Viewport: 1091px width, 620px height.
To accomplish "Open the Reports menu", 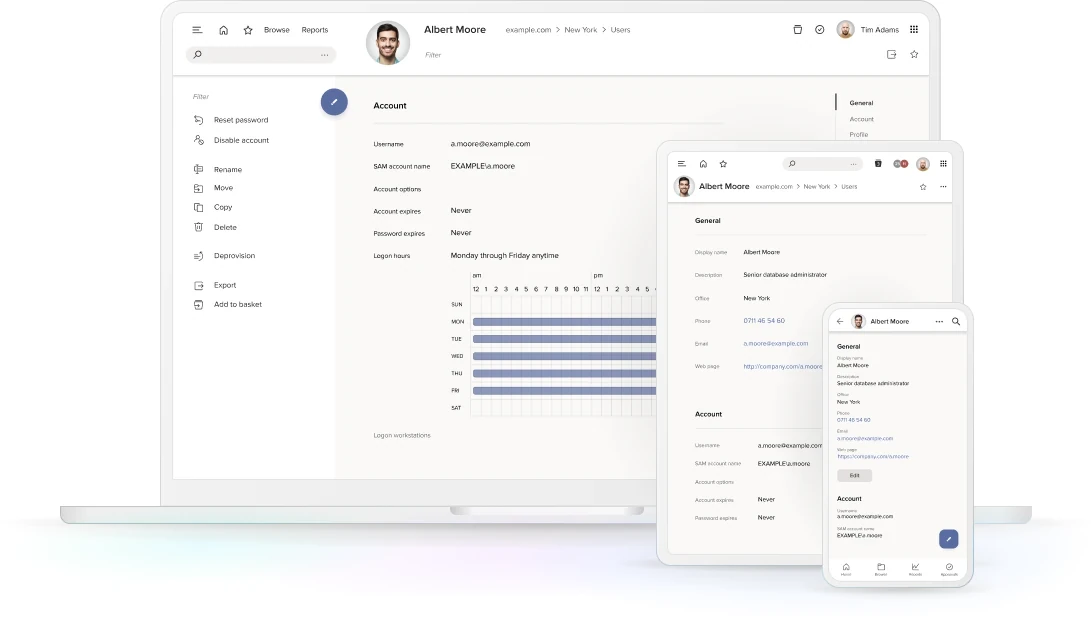I will tap(314, 30).
